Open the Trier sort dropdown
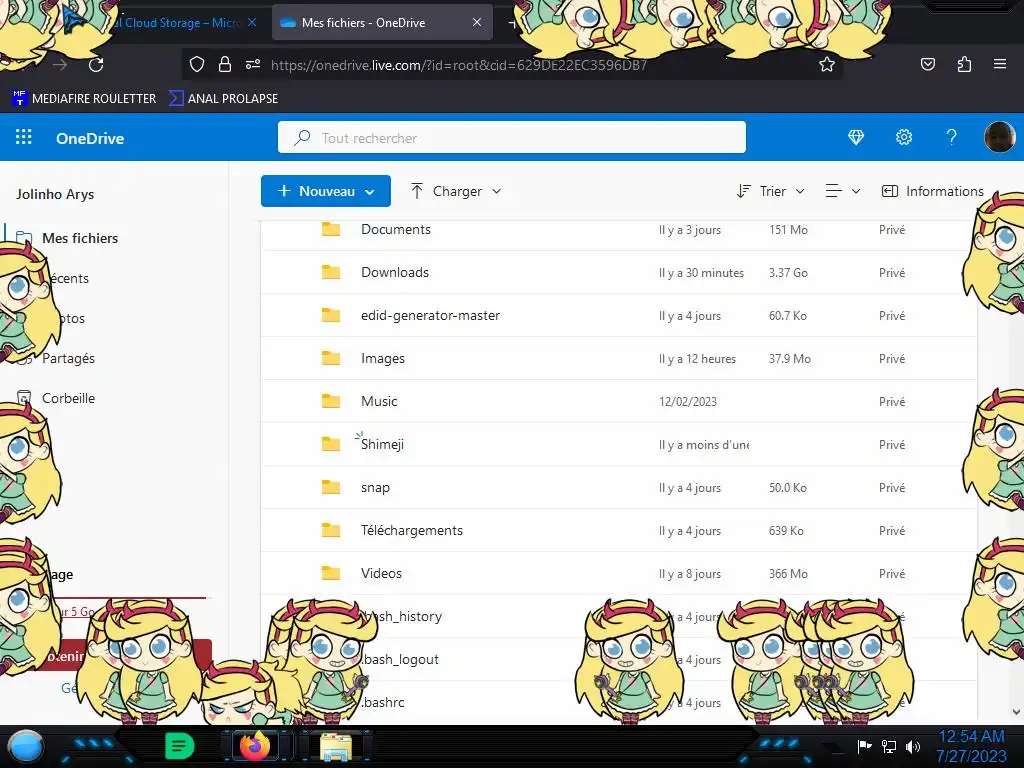 coord(771,191)
